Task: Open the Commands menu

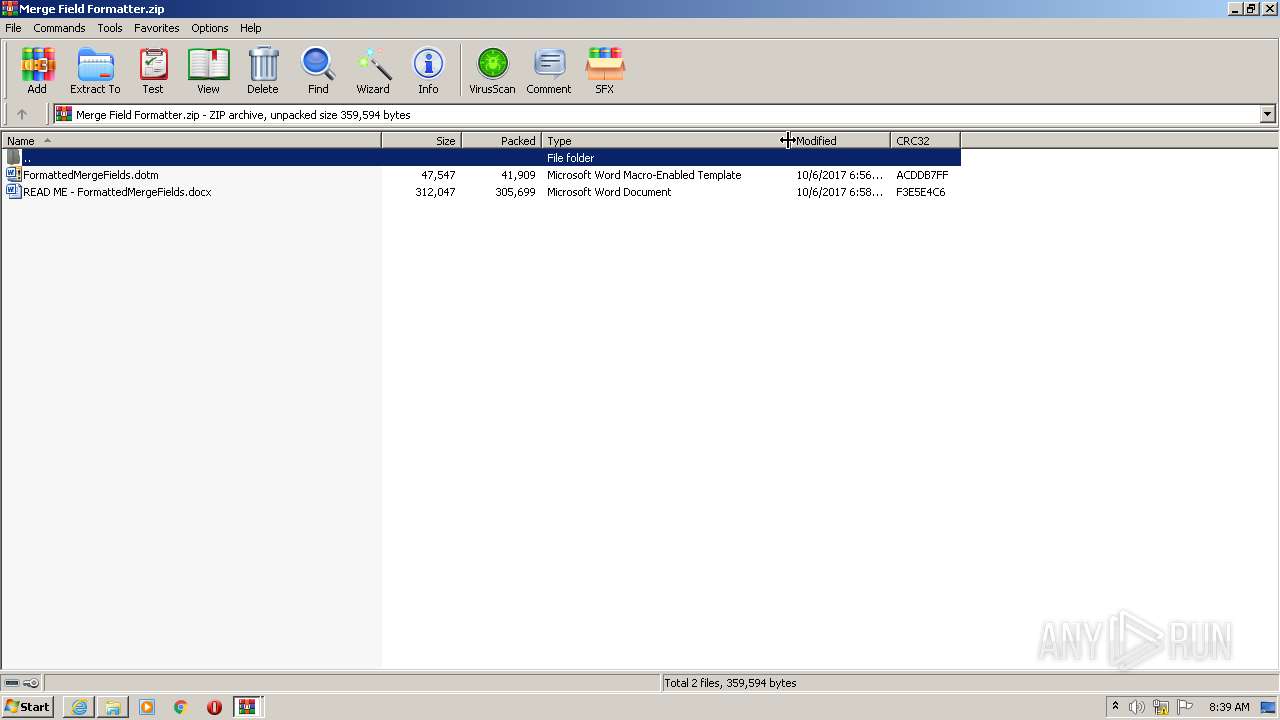Action: (x=59, y=28)
